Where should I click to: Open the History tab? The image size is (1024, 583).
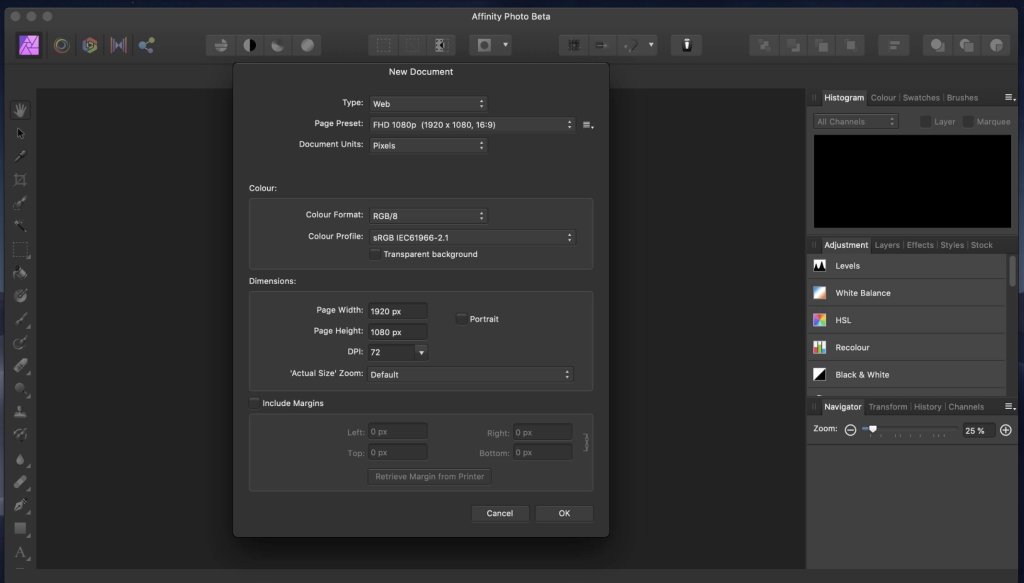click(x=927, y=407)
